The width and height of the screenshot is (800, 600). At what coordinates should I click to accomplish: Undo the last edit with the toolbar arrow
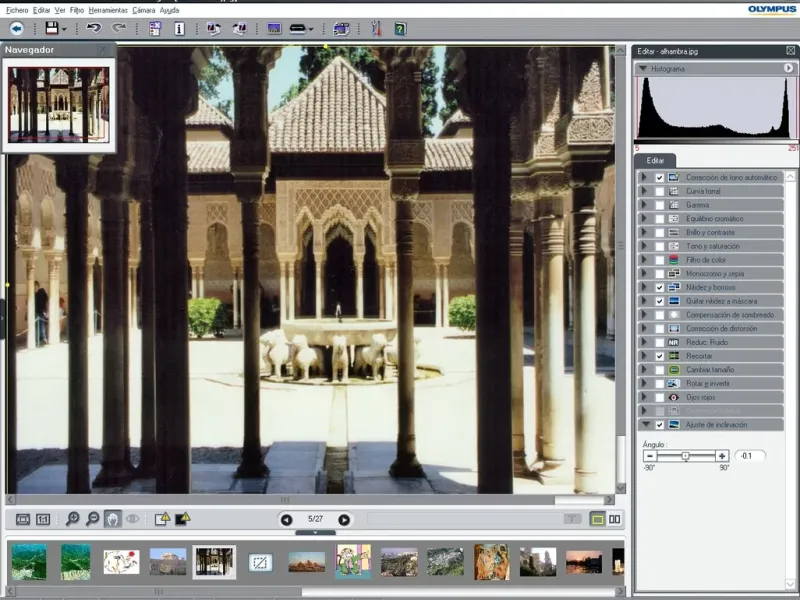click(93, 29)
